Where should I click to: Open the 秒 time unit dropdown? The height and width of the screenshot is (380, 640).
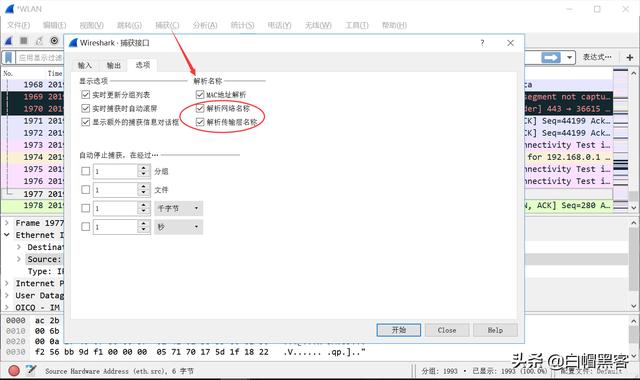pos(178,227)
